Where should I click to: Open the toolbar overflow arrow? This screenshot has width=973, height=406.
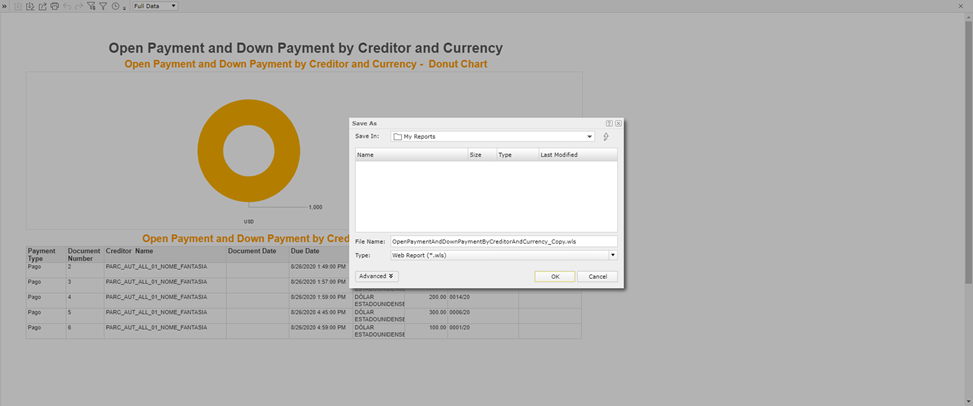tap(124, 9)
